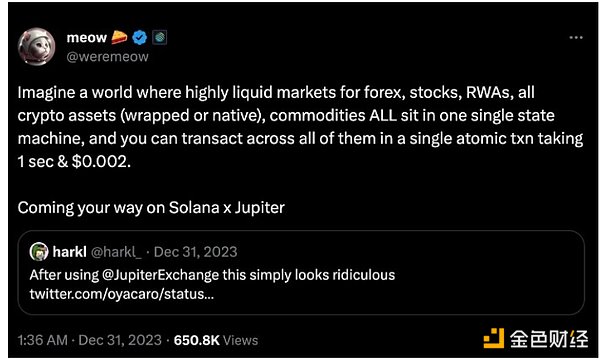The image size is (600, 360).
Task: Click the yellow Jinse Finance logo icon
Action: [494, 338]
